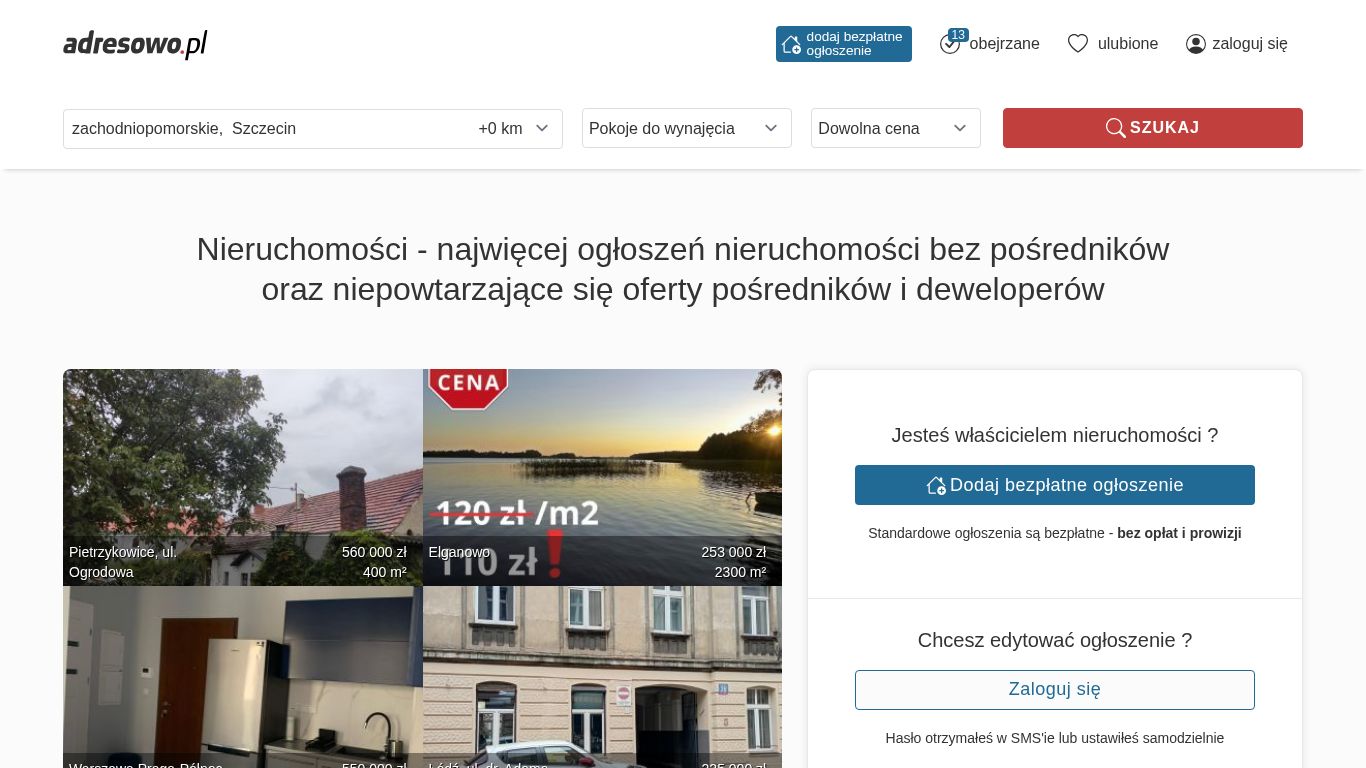Click the house icon in top add-listing button

click(x=791, y=44)
